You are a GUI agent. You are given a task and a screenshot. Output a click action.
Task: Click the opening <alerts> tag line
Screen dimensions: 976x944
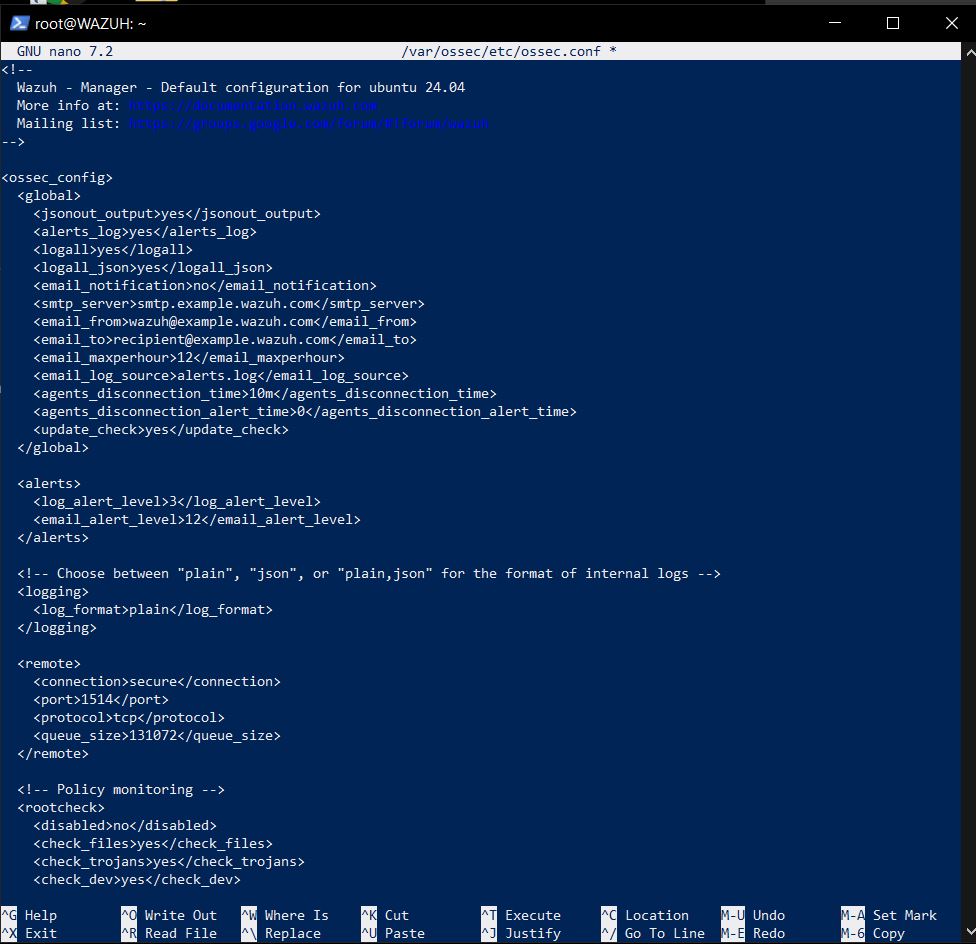[x=49, y=484]
